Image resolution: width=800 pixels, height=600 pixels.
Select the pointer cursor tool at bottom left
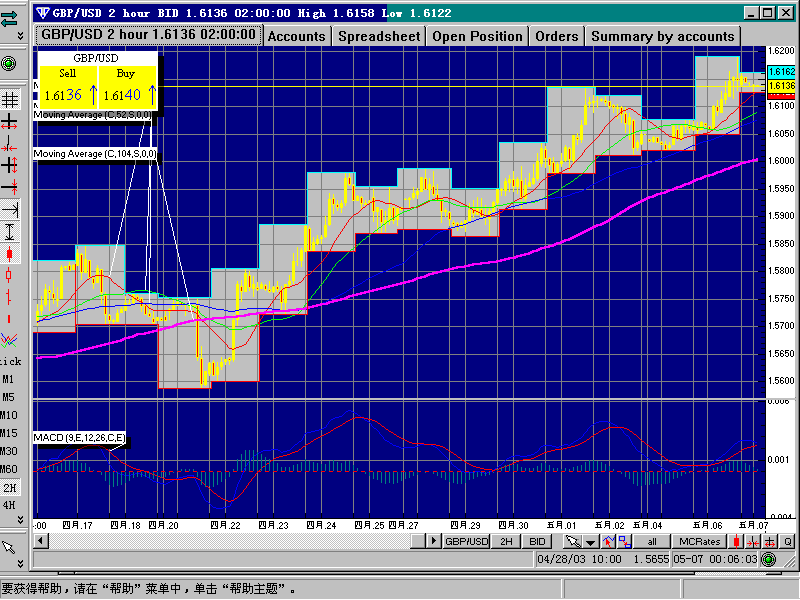coord(9,547)
